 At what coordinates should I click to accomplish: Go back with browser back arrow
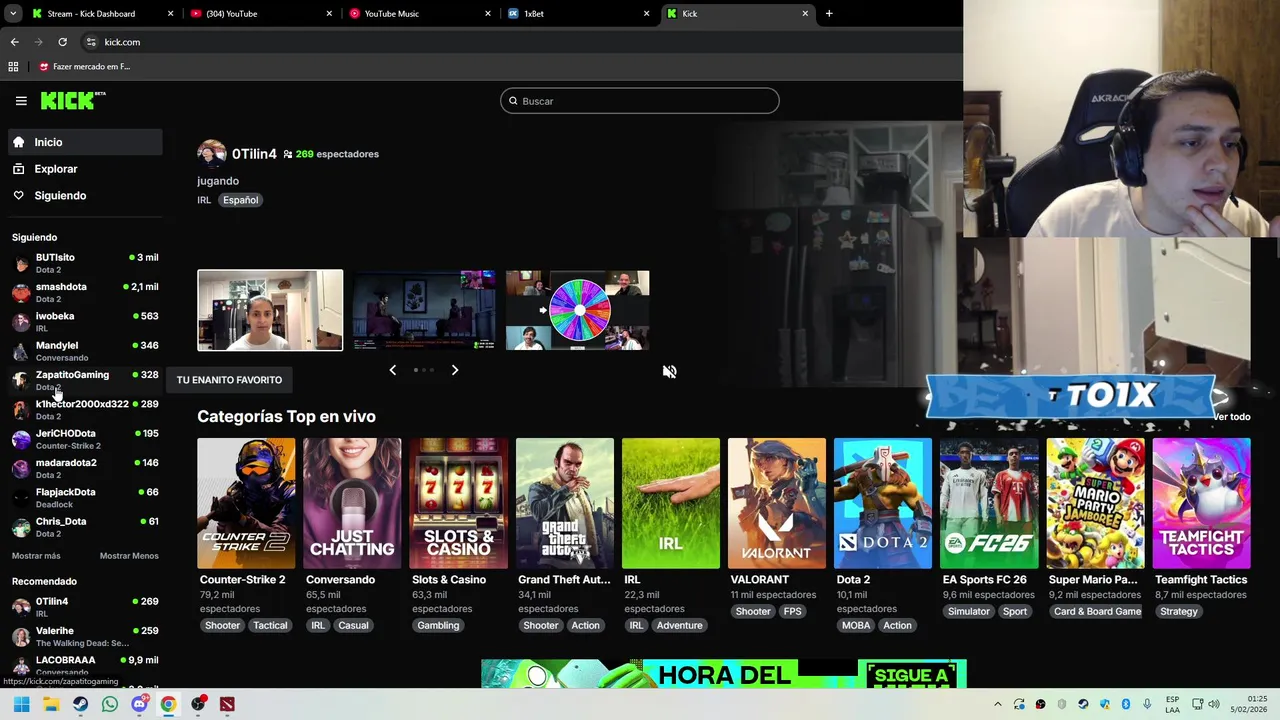pos(14,42)
